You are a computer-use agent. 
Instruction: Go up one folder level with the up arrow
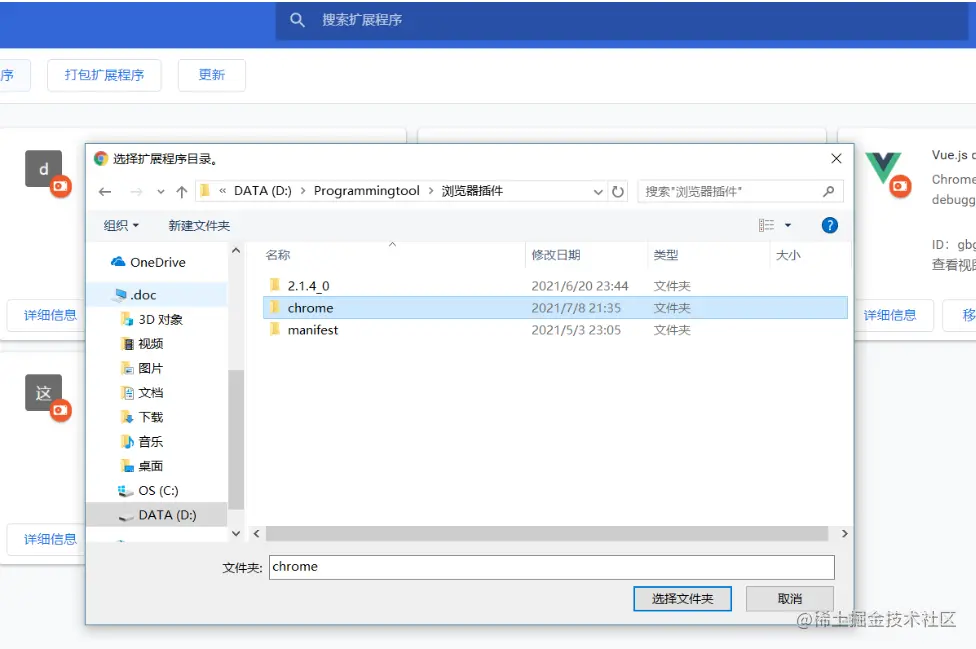[x=182, y=192]
